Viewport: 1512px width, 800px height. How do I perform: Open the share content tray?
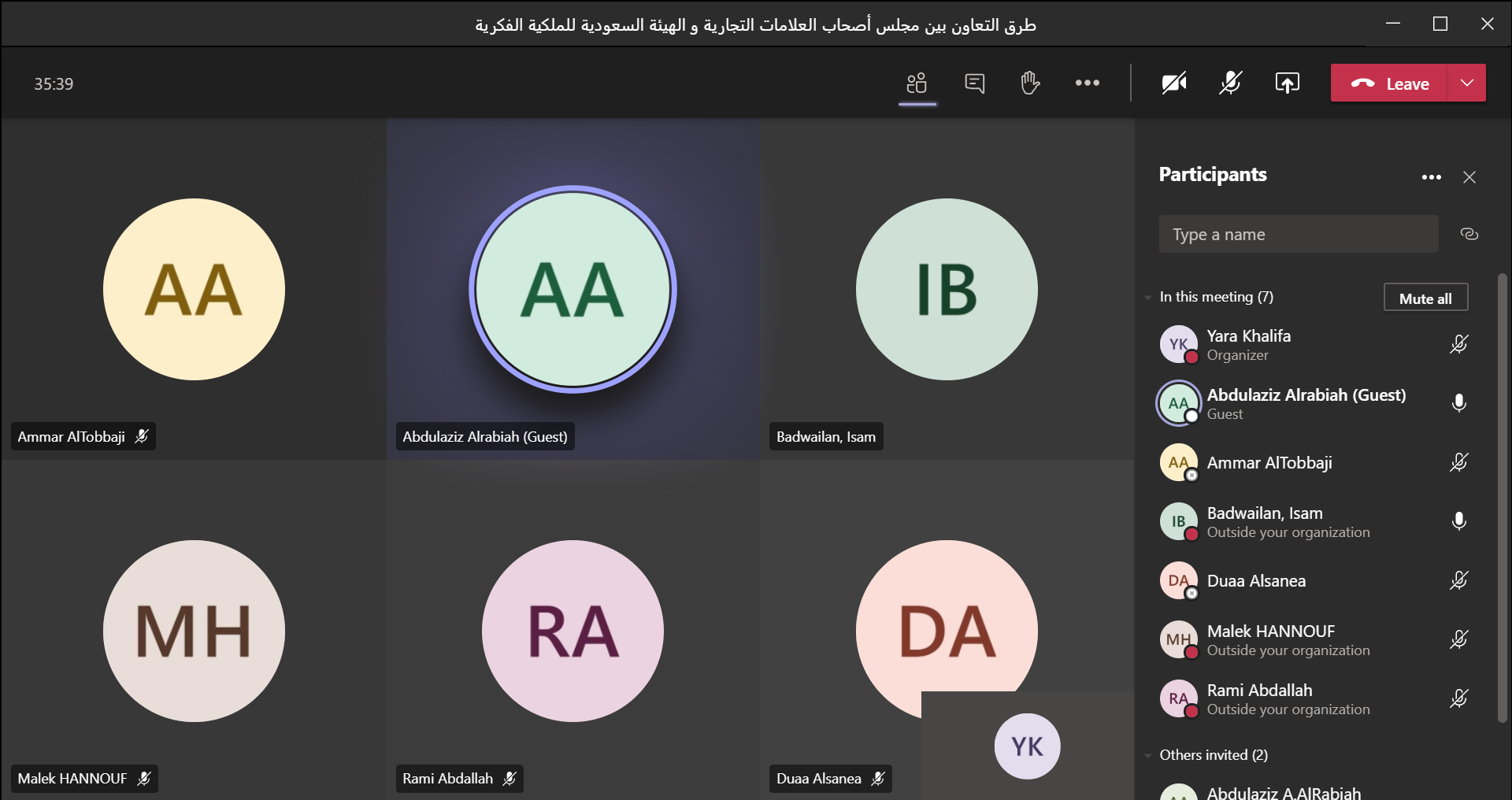pos(1288,83)
